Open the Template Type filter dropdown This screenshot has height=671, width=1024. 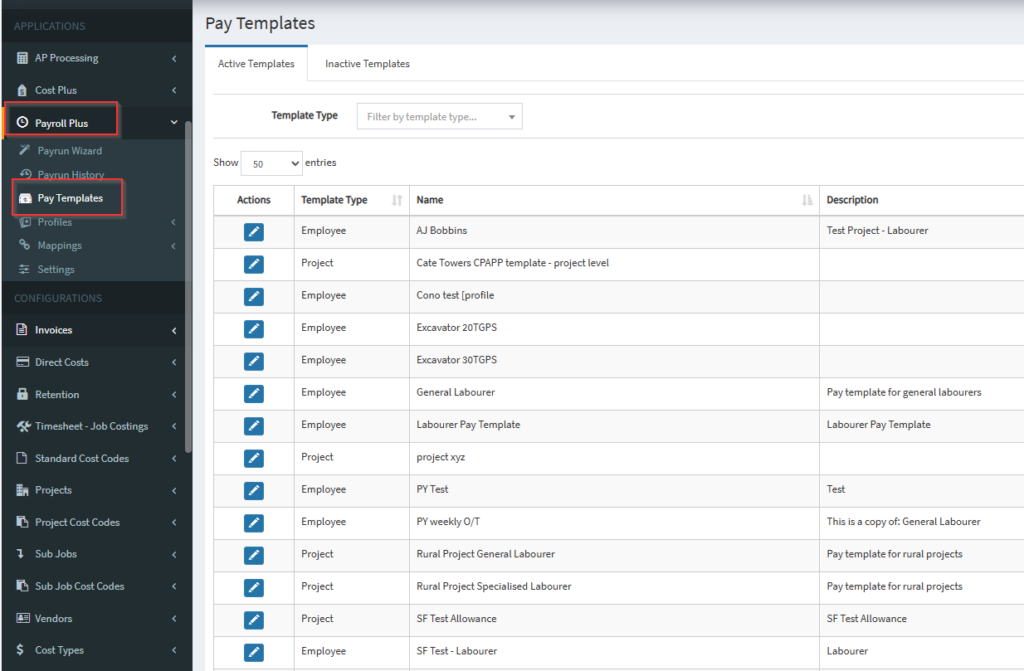[439, 117]
